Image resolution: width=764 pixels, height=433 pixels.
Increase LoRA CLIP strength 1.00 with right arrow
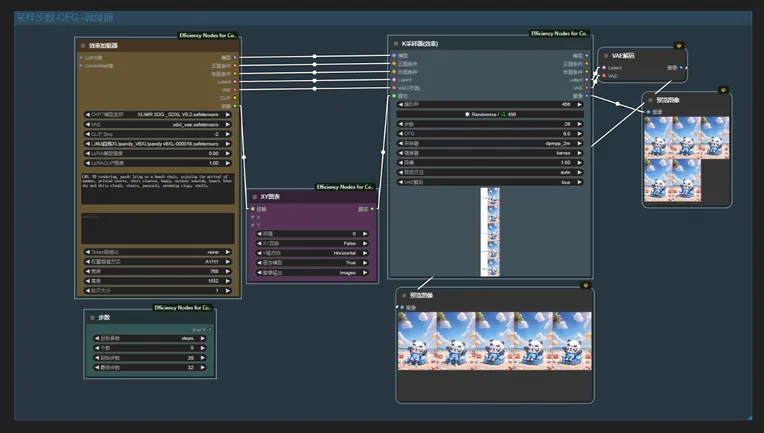click(228, 163)
